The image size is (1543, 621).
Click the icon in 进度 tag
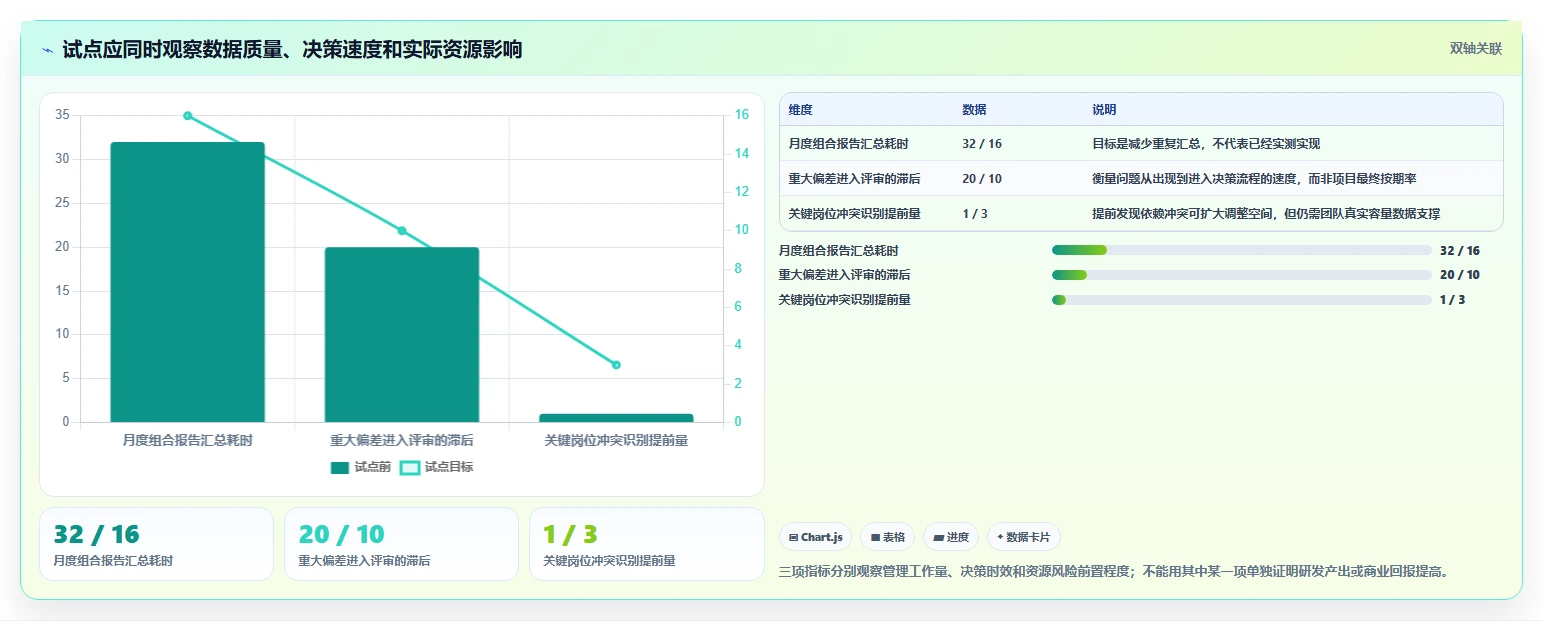(938, 538)
